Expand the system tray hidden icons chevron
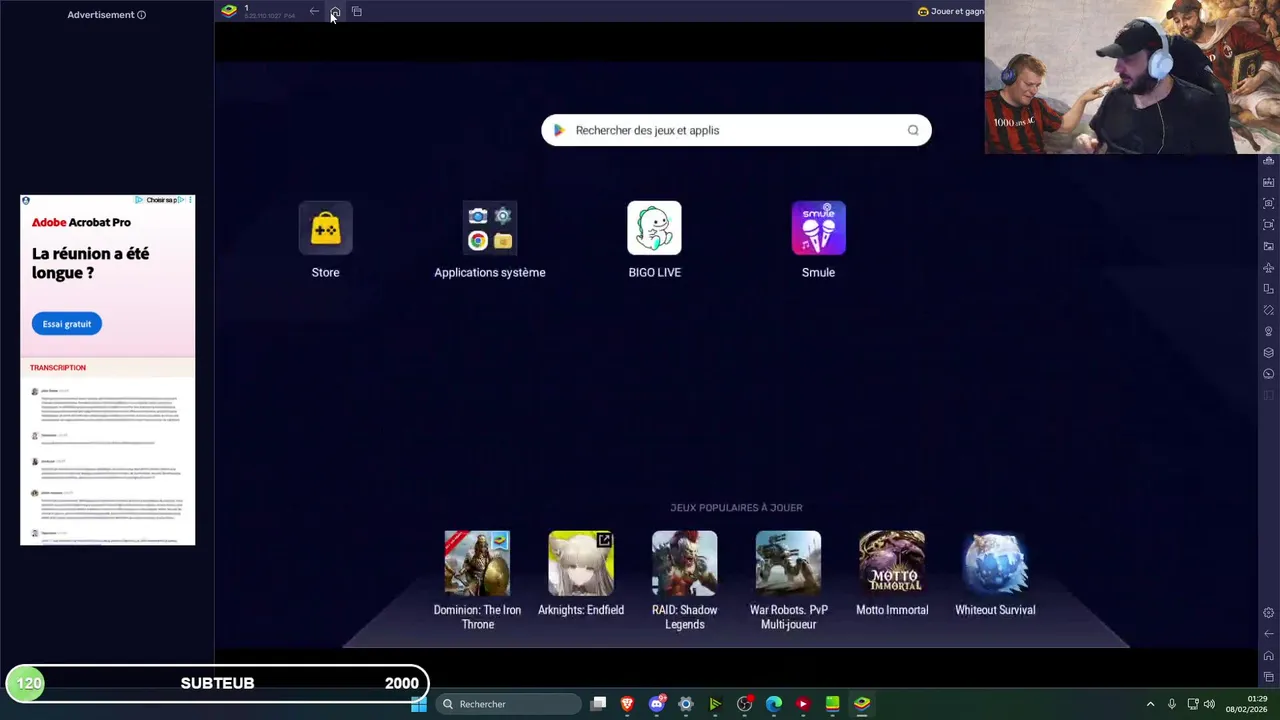This screenshot has width=1280, height=720. [1150, 704]
